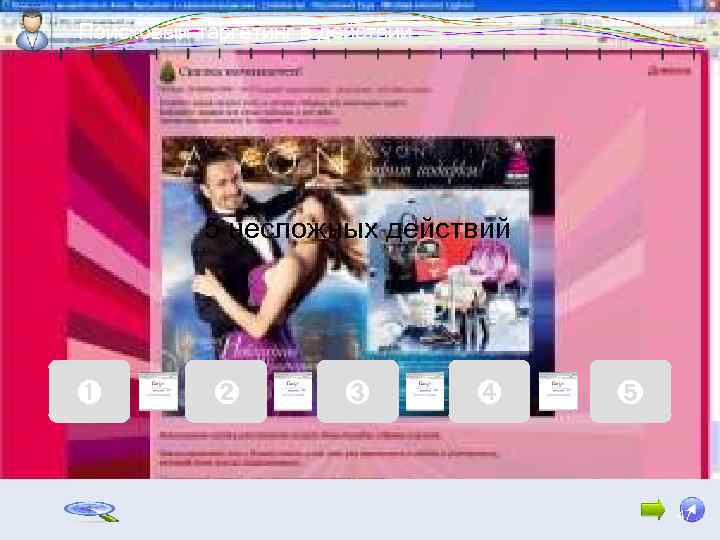
Task: Select step tile number 2
Action: (226, 391)
